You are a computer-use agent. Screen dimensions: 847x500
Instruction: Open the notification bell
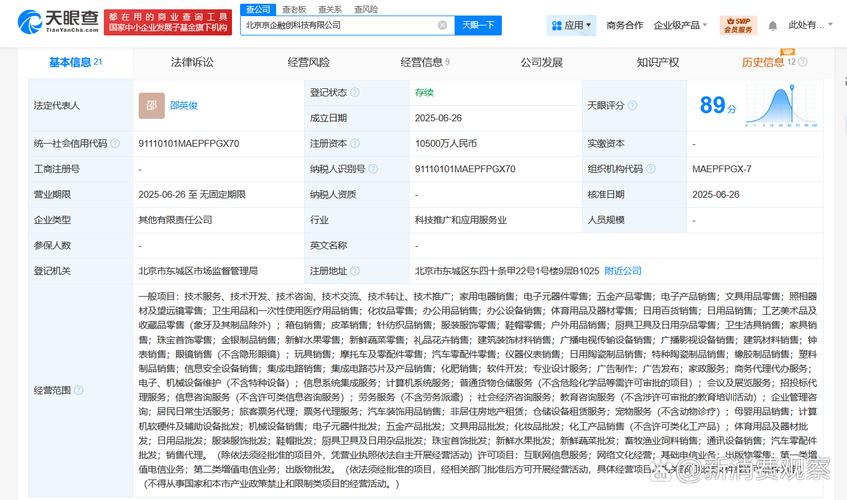tap(772, 25)
